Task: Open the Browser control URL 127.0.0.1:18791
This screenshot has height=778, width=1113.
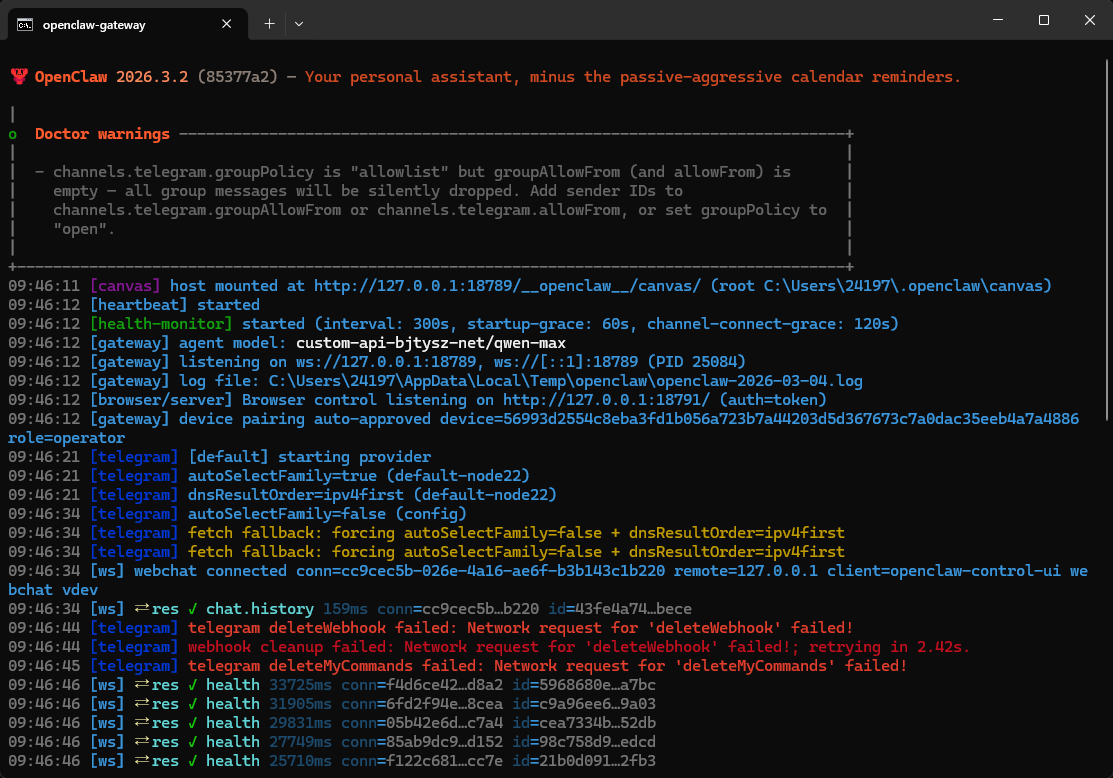Action: 606,400
